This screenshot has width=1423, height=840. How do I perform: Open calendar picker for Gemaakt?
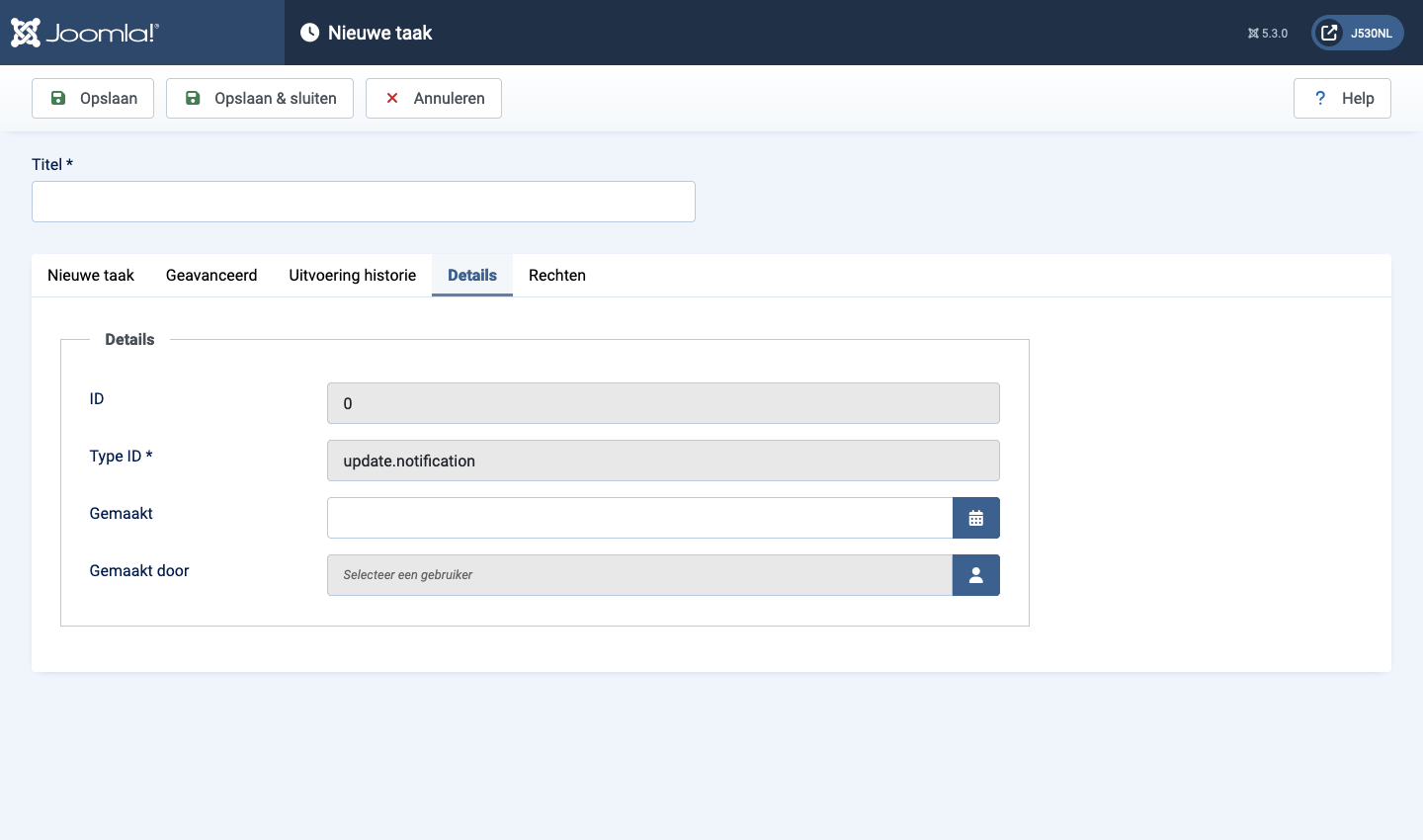tap(975, 518)
